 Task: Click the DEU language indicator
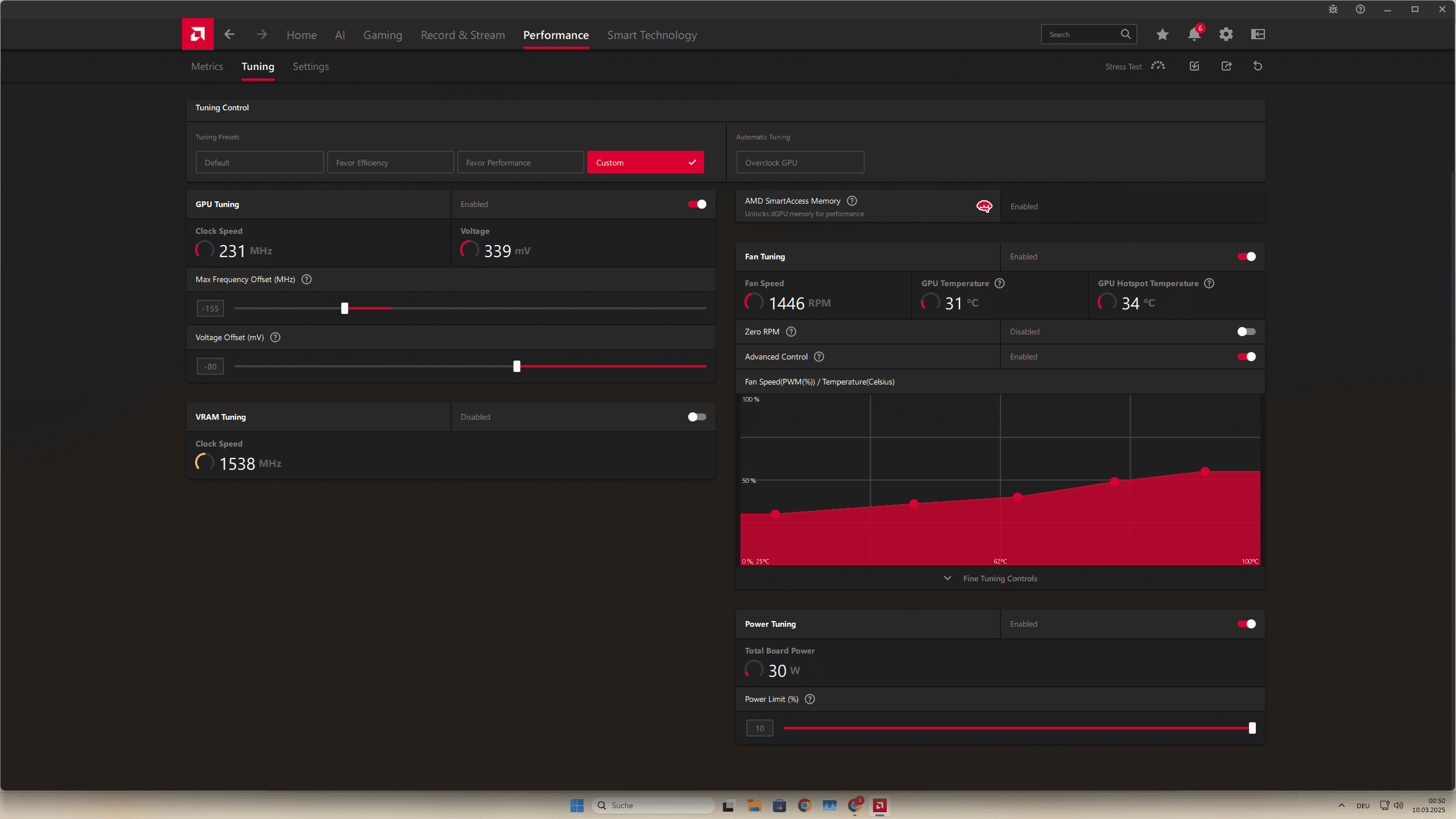tap(1363, 805)
